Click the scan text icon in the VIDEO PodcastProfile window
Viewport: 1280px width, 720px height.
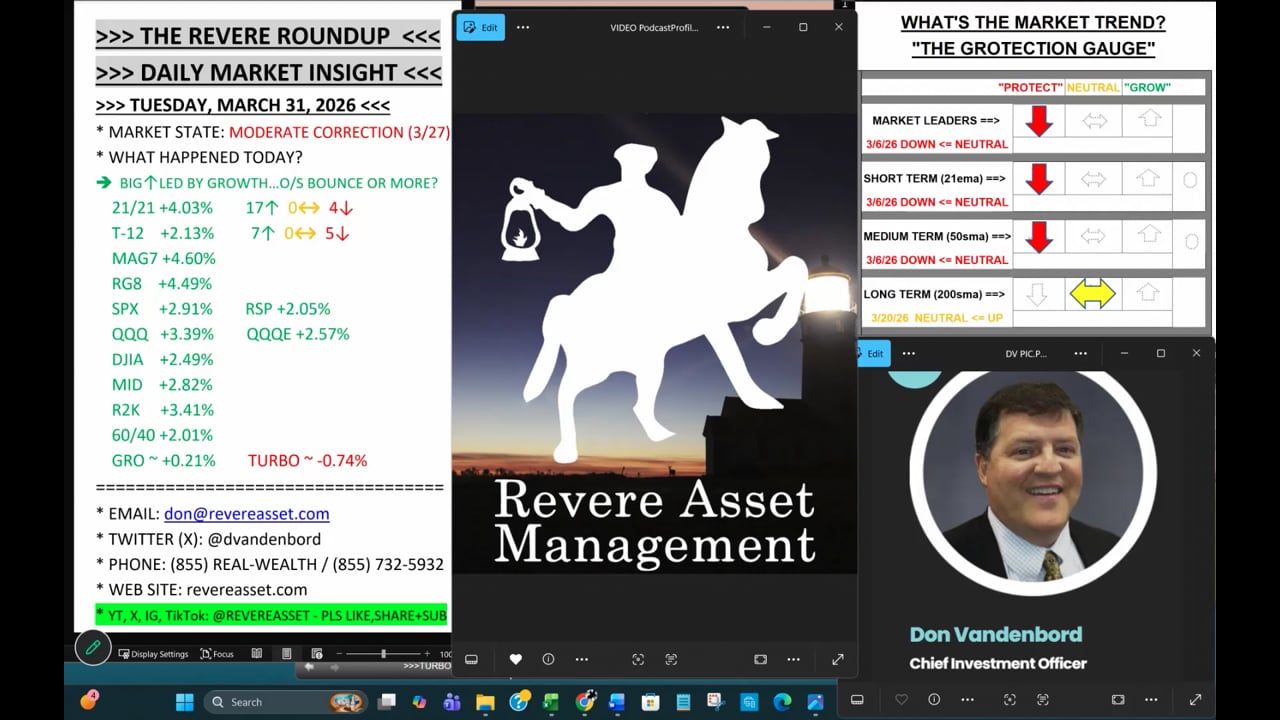pyautogui.click(x=671, y=659)
